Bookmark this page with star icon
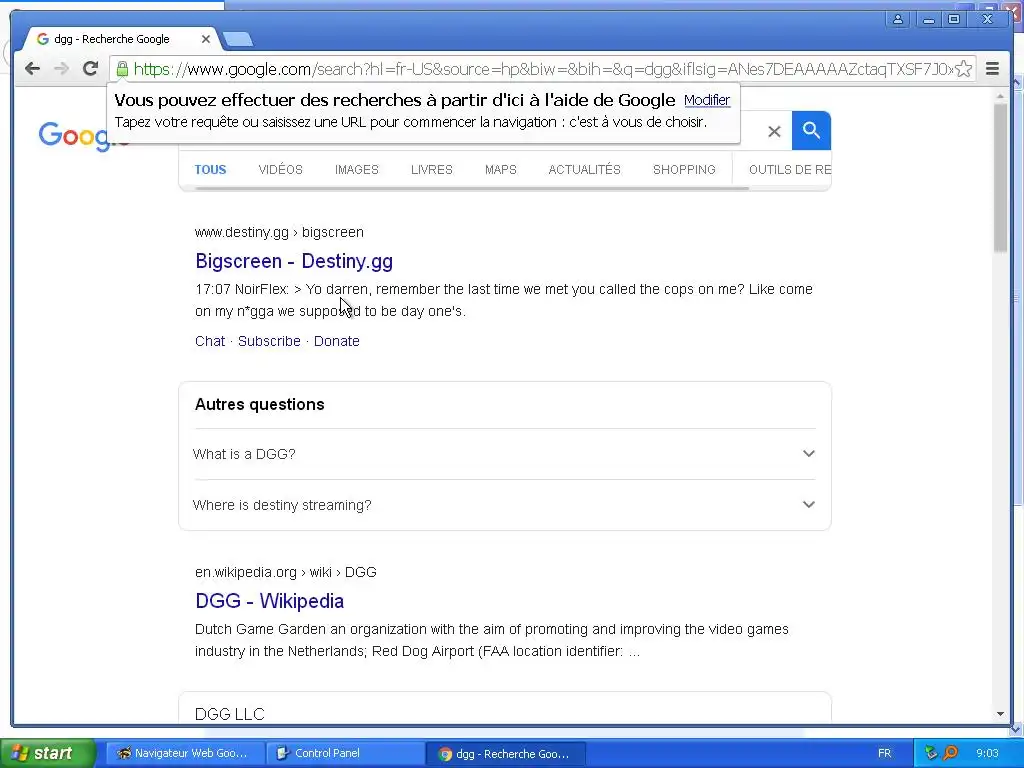 click(963, 69)
